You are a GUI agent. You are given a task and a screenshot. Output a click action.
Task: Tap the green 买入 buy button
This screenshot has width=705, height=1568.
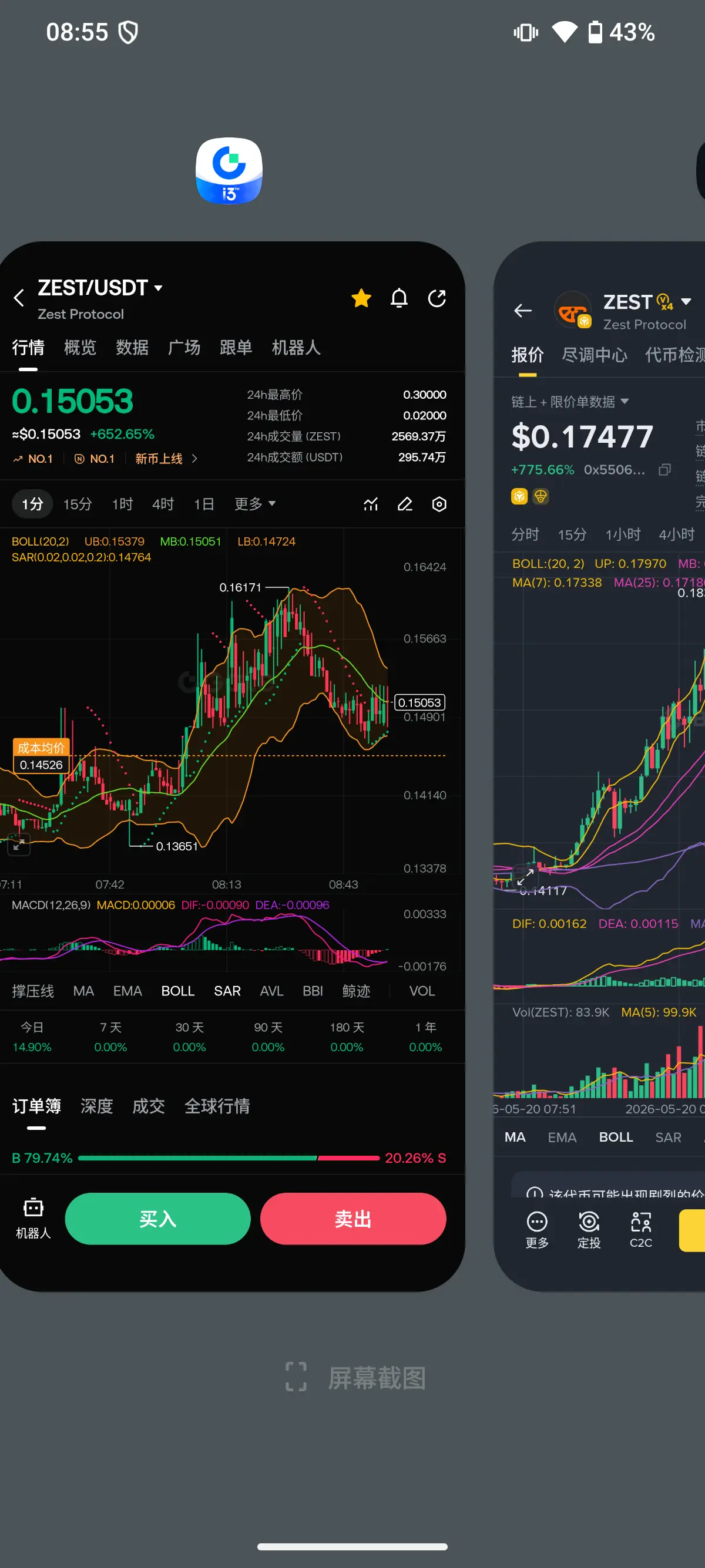coord(157,1219)
